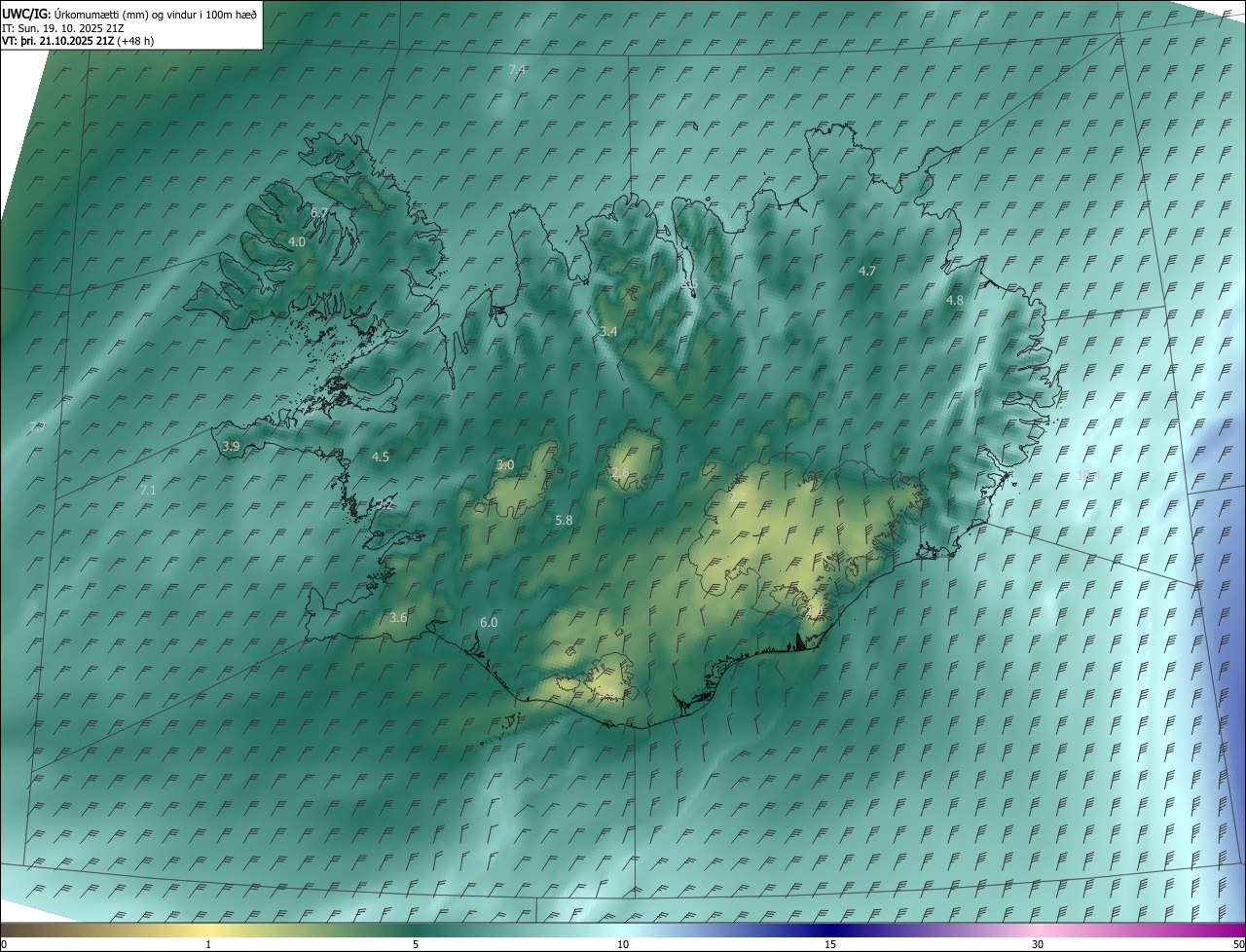The height and width of the screenshot is (952, 1246).
Task: Click the 7.1 value over the sea west of Iceland
Action: tap(148, 491)
